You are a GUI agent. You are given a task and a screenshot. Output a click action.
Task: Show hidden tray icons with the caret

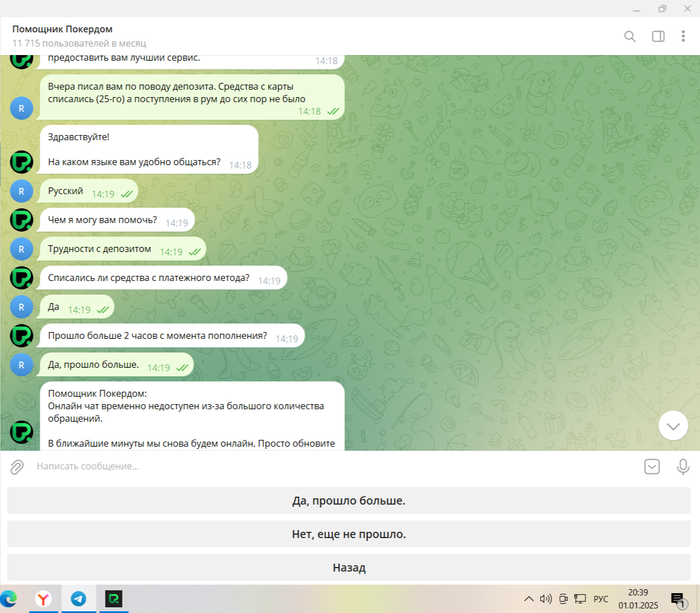point(529,599)
